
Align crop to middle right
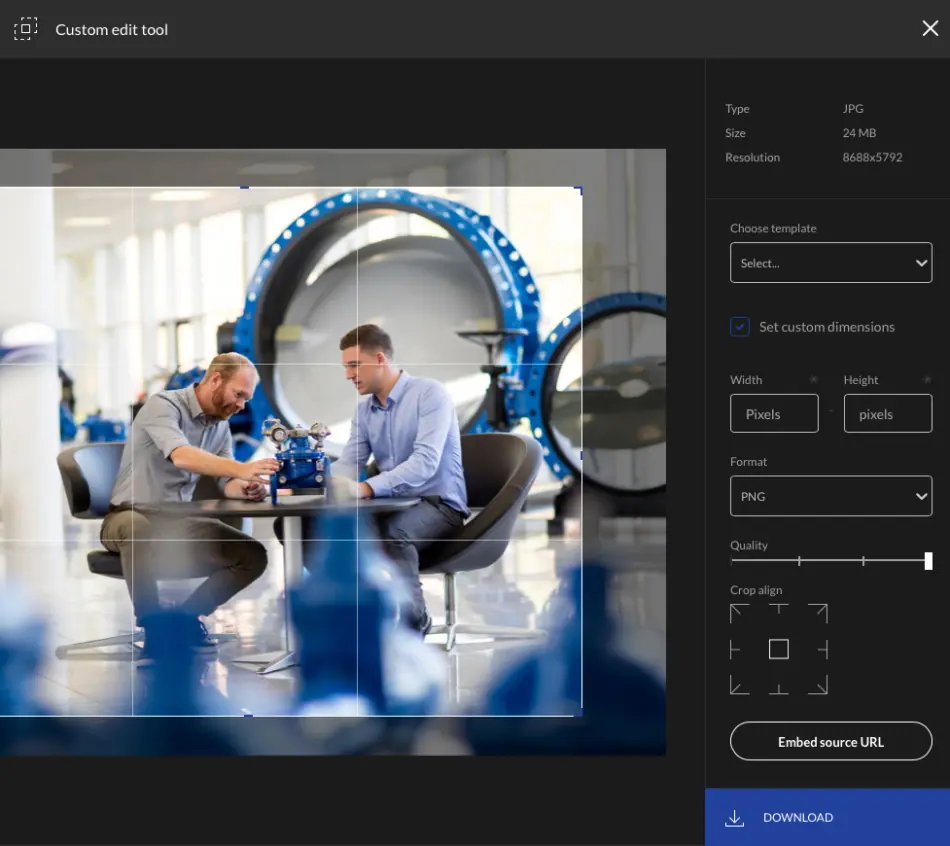[x=823, y=650]
